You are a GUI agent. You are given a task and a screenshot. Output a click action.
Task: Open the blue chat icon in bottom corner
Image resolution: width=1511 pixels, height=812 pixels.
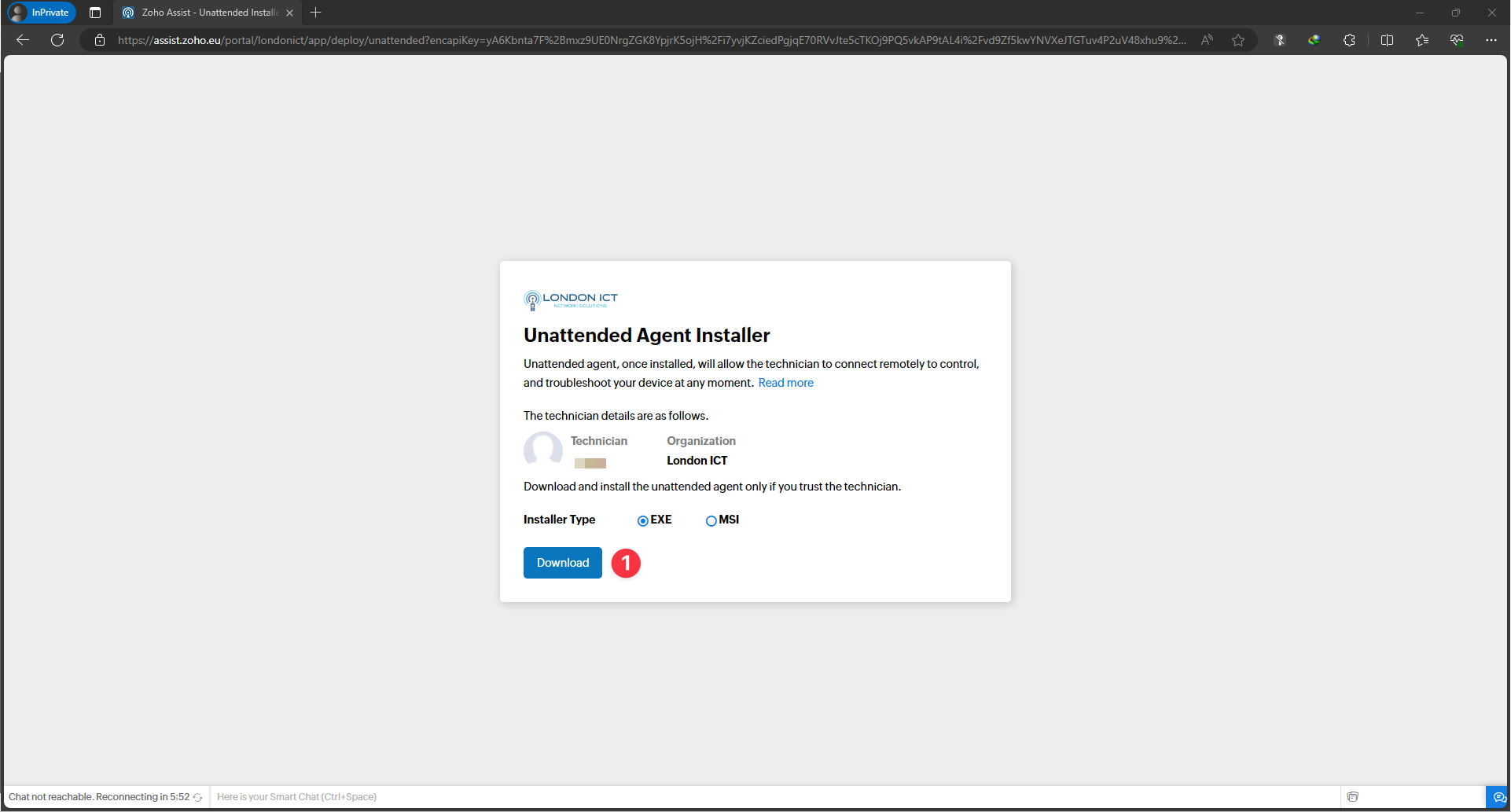pyautogui.click(x=1498, y=797)
